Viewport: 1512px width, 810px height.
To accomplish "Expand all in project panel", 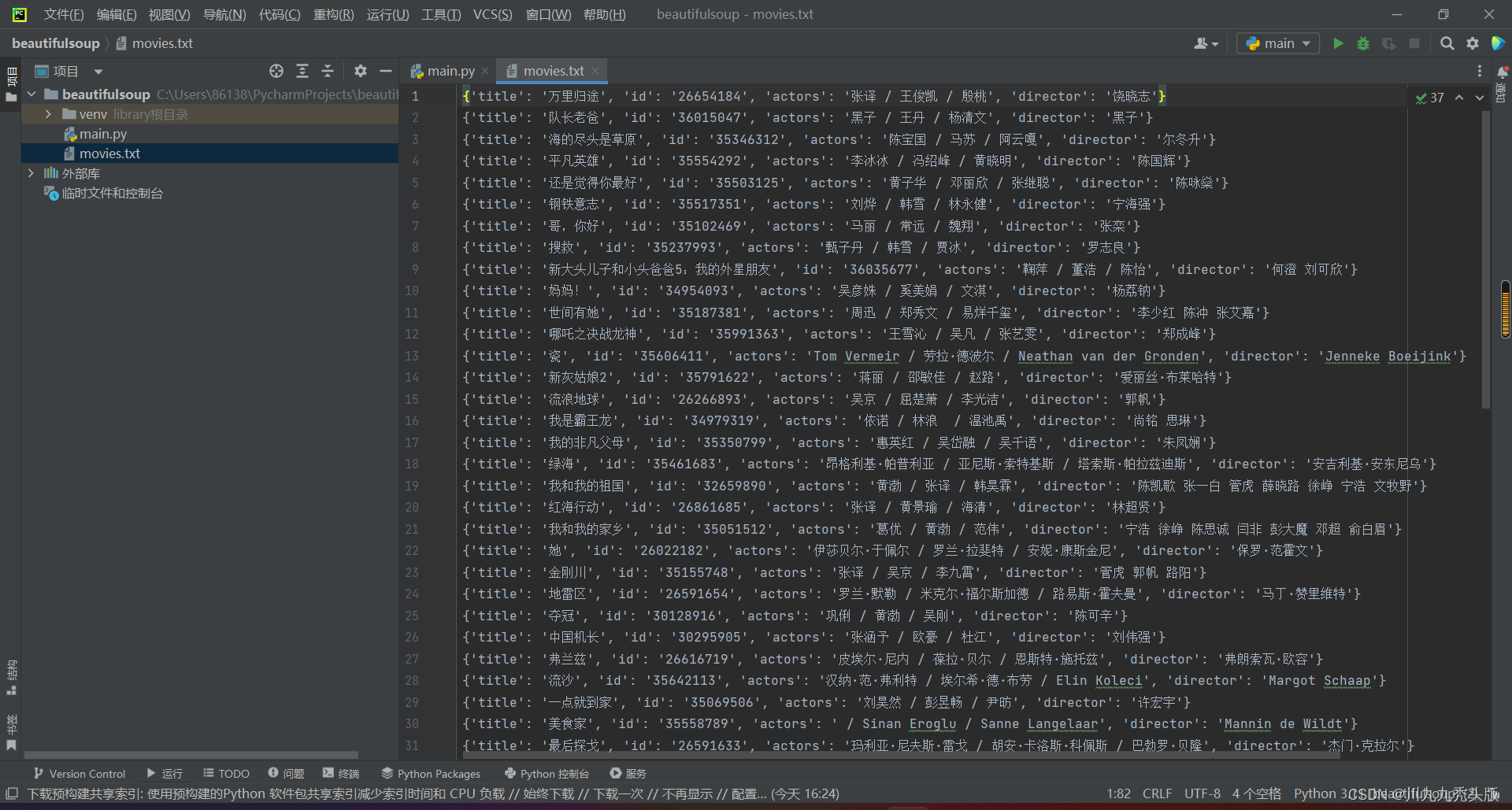I will tap(302, 71).
